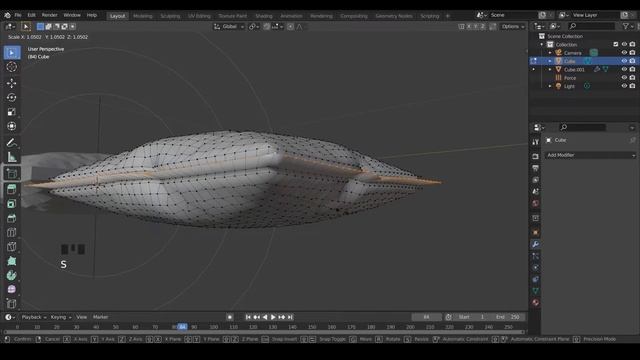Screen dimensions: 640x360
Task: Jump to the last frame
Action: (290, 317)
